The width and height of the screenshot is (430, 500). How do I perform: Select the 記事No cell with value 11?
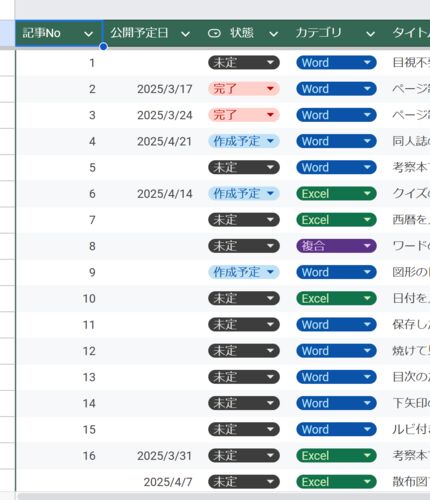(59, 325)
